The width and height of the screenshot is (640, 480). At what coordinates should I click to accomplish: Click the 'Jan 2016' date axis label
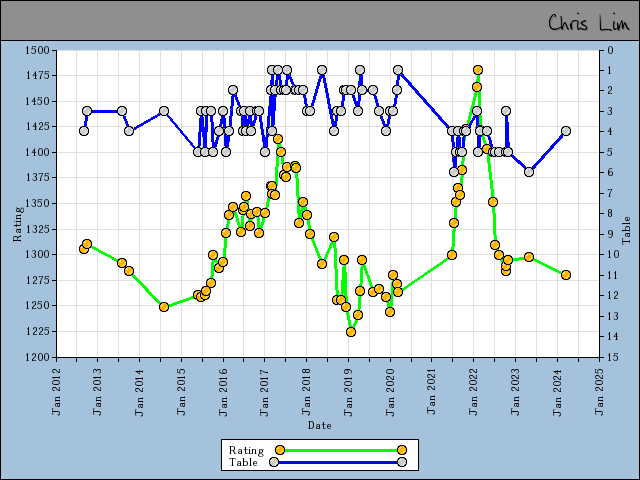point(223,392)
